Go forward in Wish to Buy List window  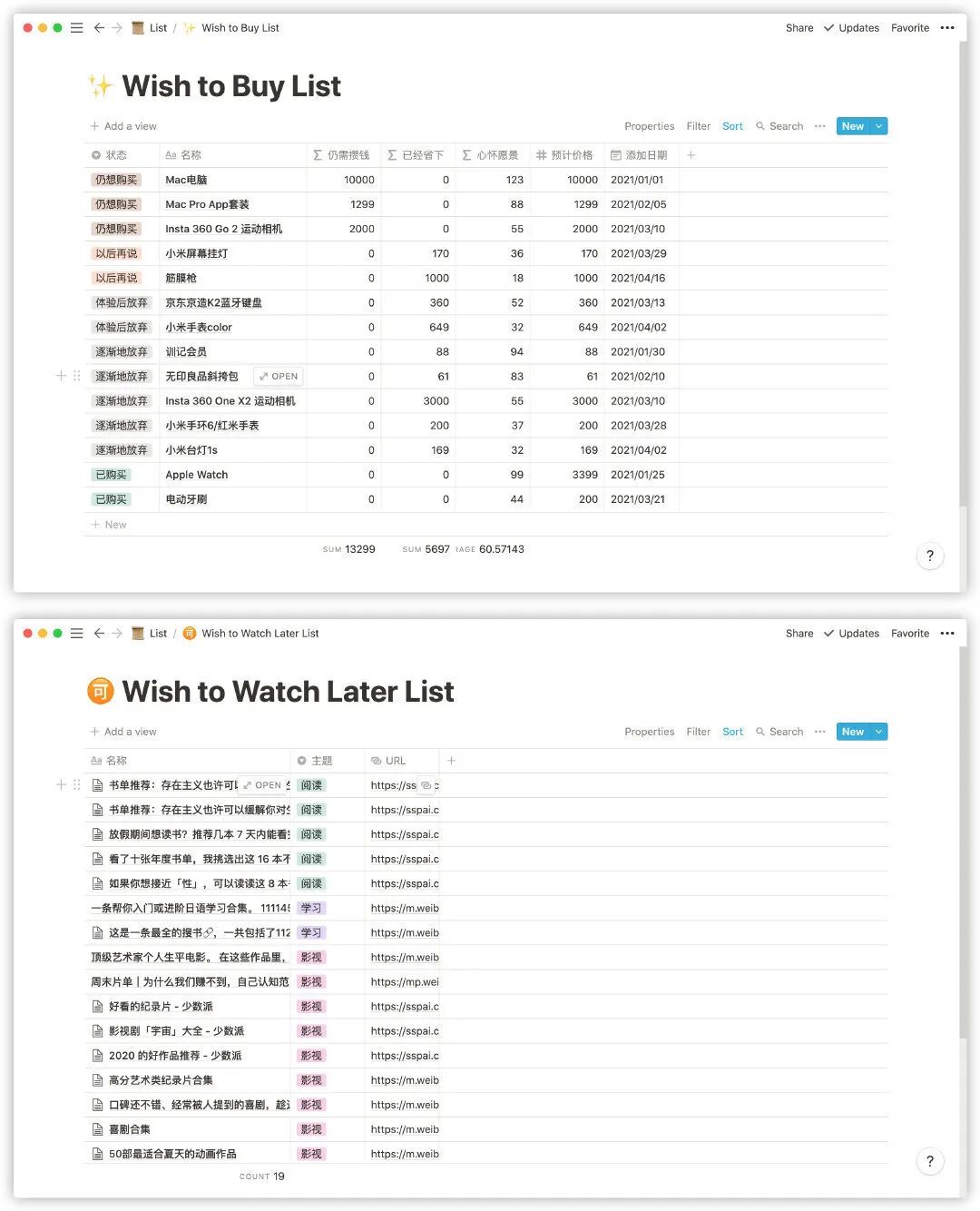pos(117,28)
